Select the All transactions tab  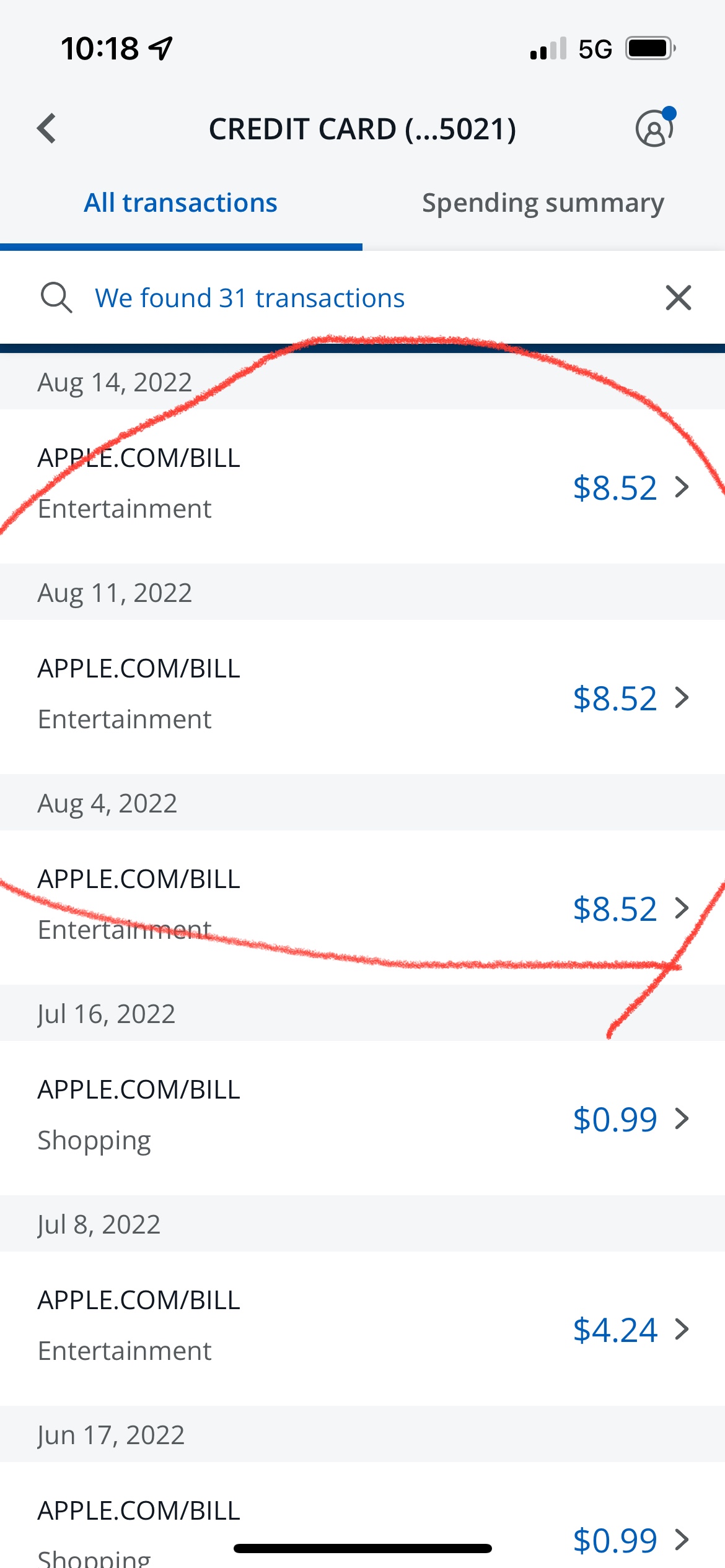coord(180,203)
